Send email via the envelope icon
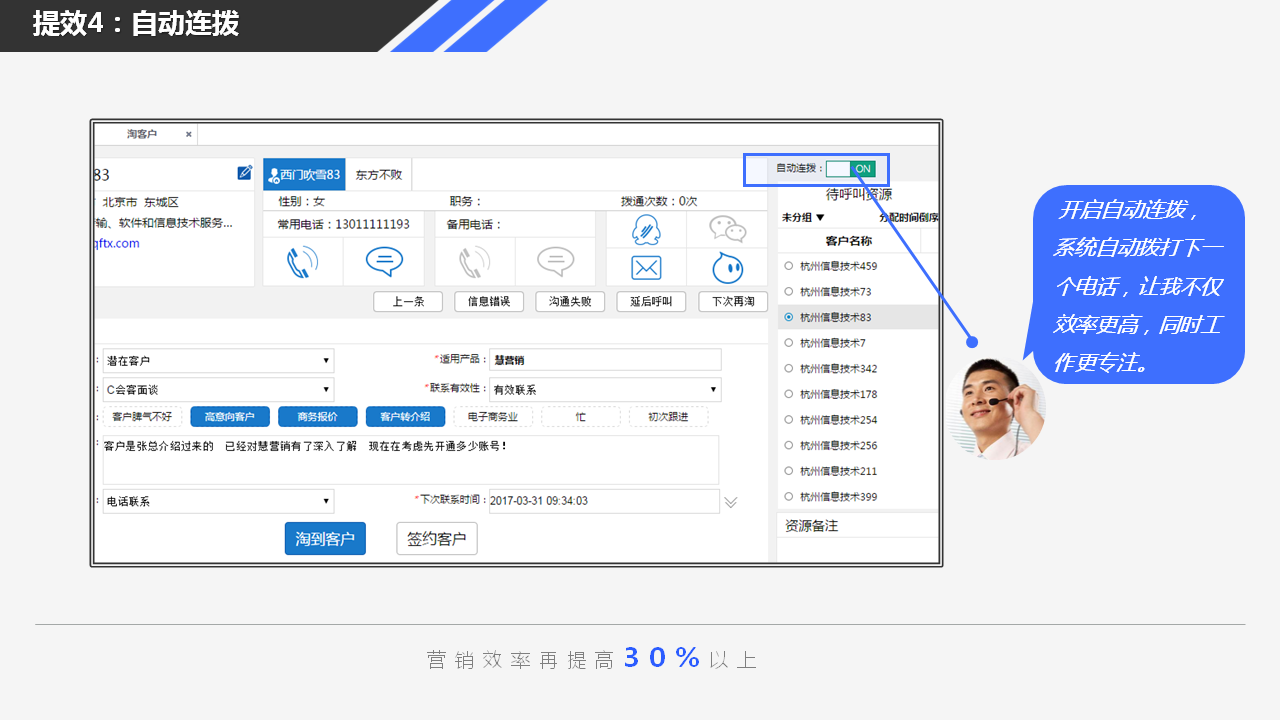The image size is (1280, 720). pyautogui.click(x=646, y=268)
